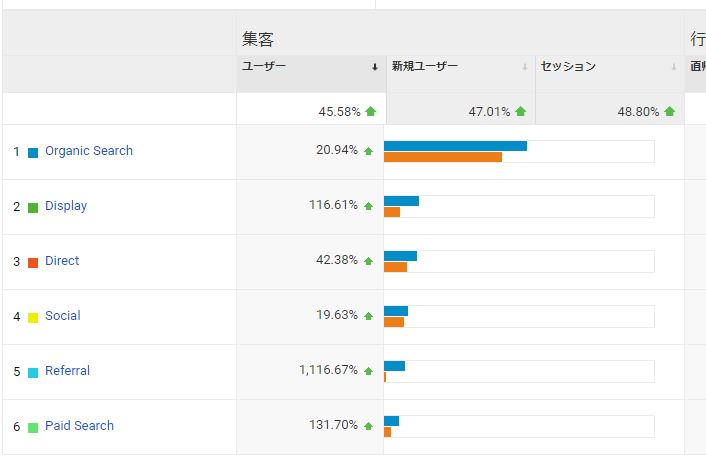Open the Organic Search channel link
Image resolution: width=706 pixels, height=462 pixels.
coord(89,151)
